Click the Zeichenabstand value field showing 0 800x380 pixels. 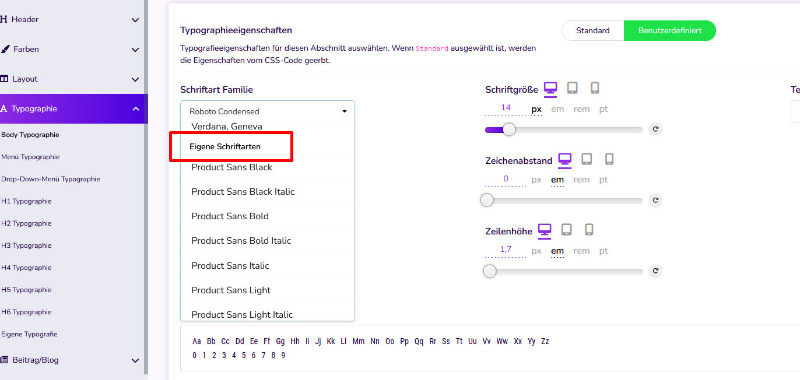tap(506, 179)
